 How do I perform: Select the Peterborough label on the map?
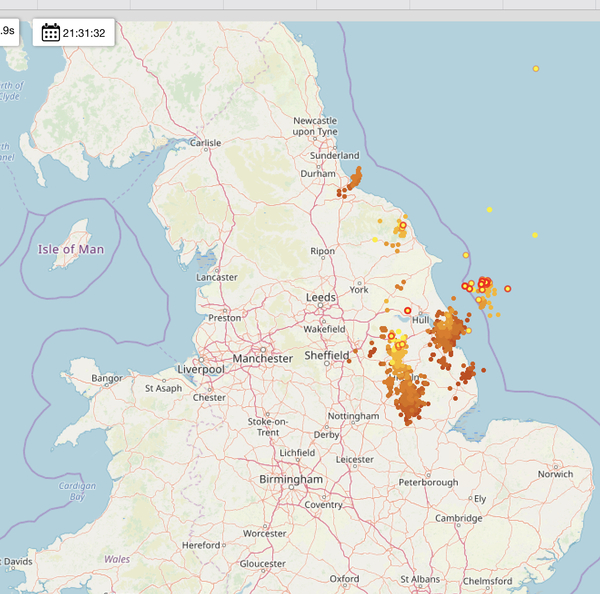tap(427, 482)
